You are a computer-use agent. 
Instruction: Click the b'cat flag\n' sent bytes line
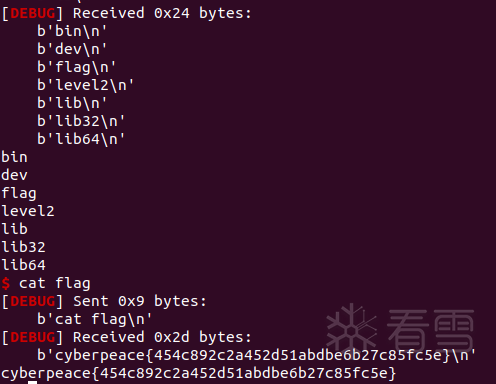[x=94, y=320]
